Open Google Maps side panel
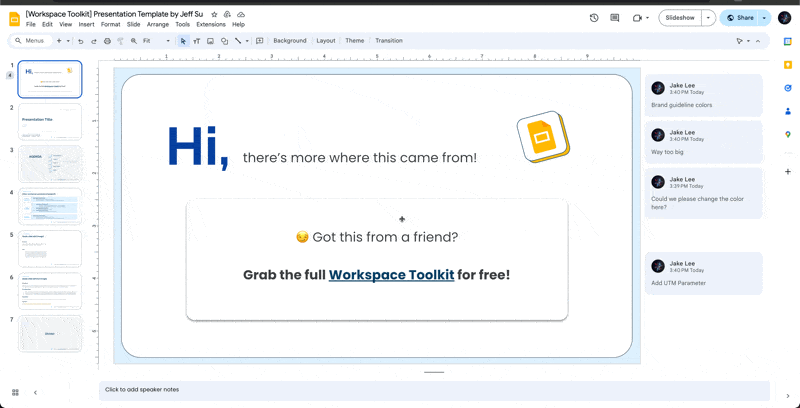 pyautogui.click(x=788, y=135)
